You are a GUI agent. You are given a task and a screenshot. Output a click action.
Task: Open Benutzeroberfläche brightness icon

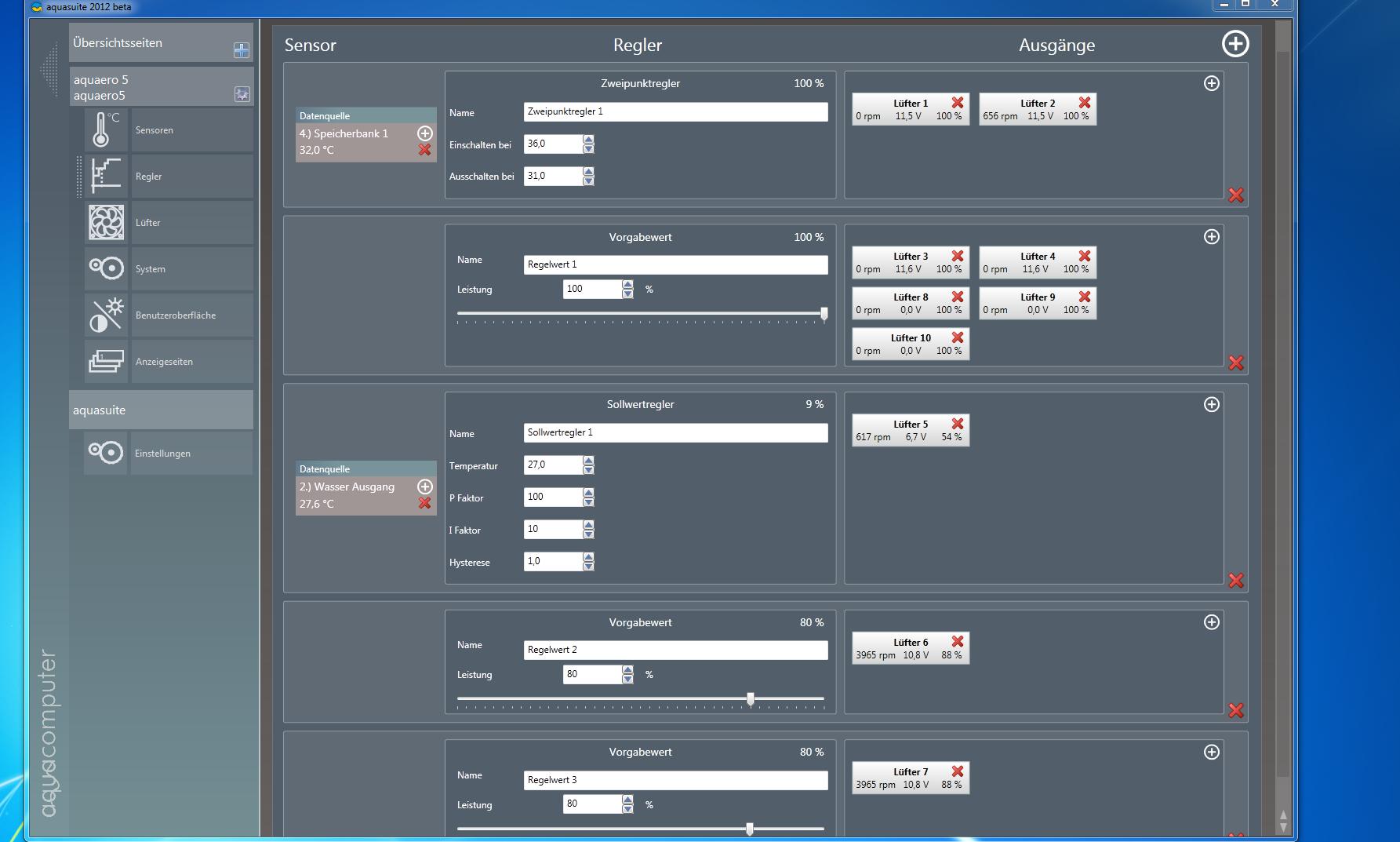point(105,315)
